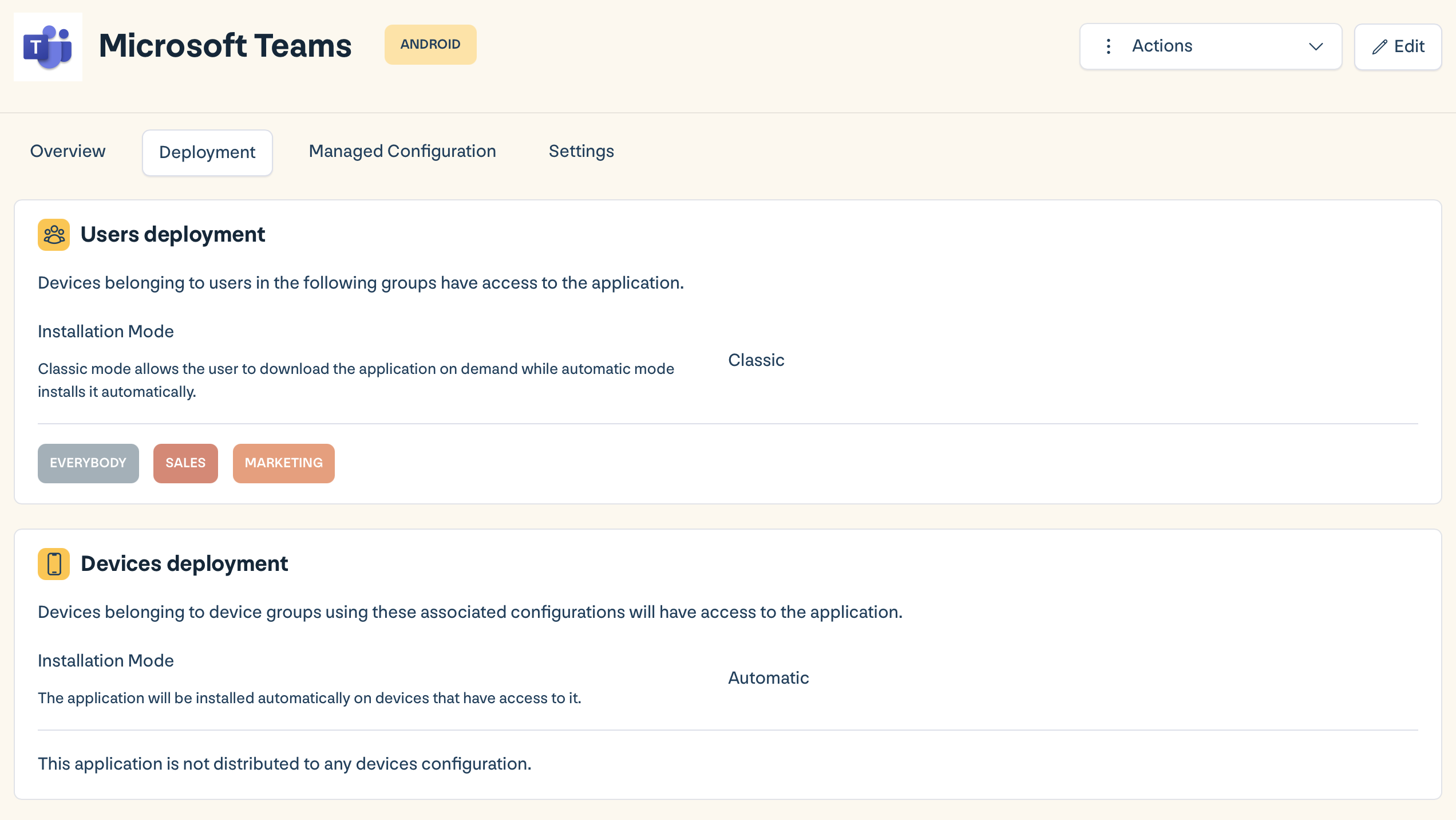
Task: Toggle the MARKETING group deployment
Action: click(x=283, y=463)
